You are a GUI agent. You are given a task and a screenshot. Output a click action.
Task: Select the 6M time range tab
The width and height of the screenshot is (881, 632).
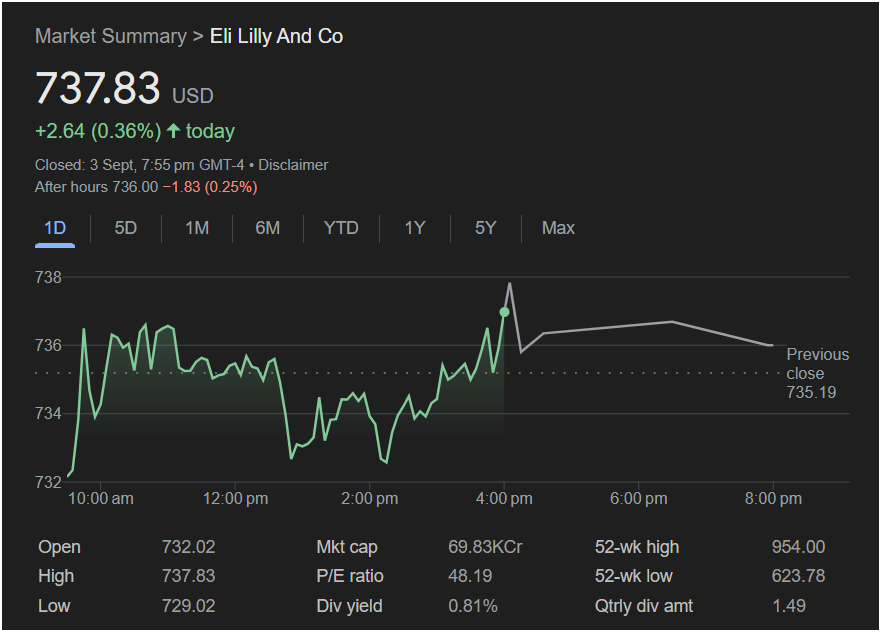[268, 228]
